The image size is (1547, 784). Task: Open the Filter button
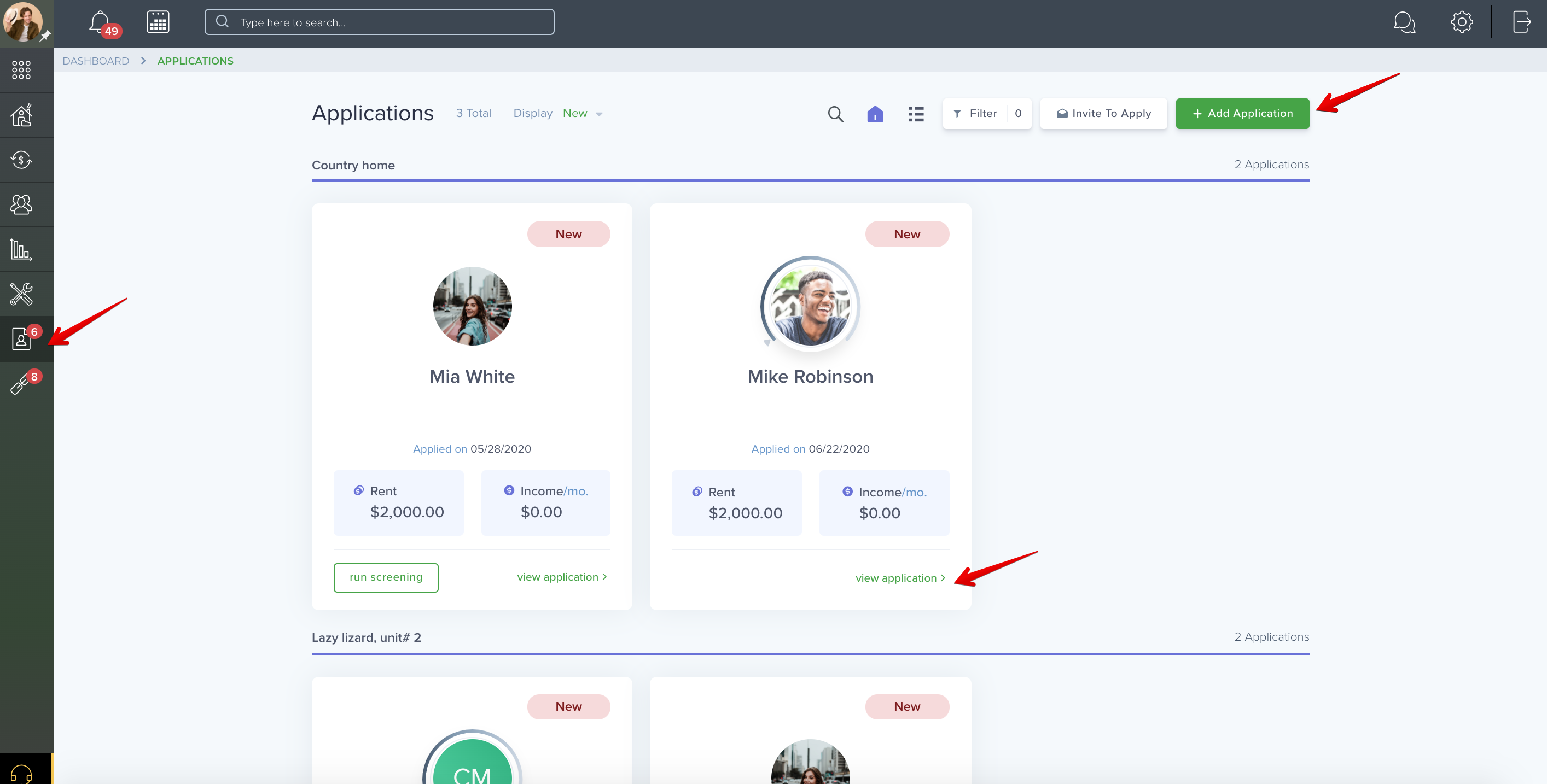click(x=987, y=114)
